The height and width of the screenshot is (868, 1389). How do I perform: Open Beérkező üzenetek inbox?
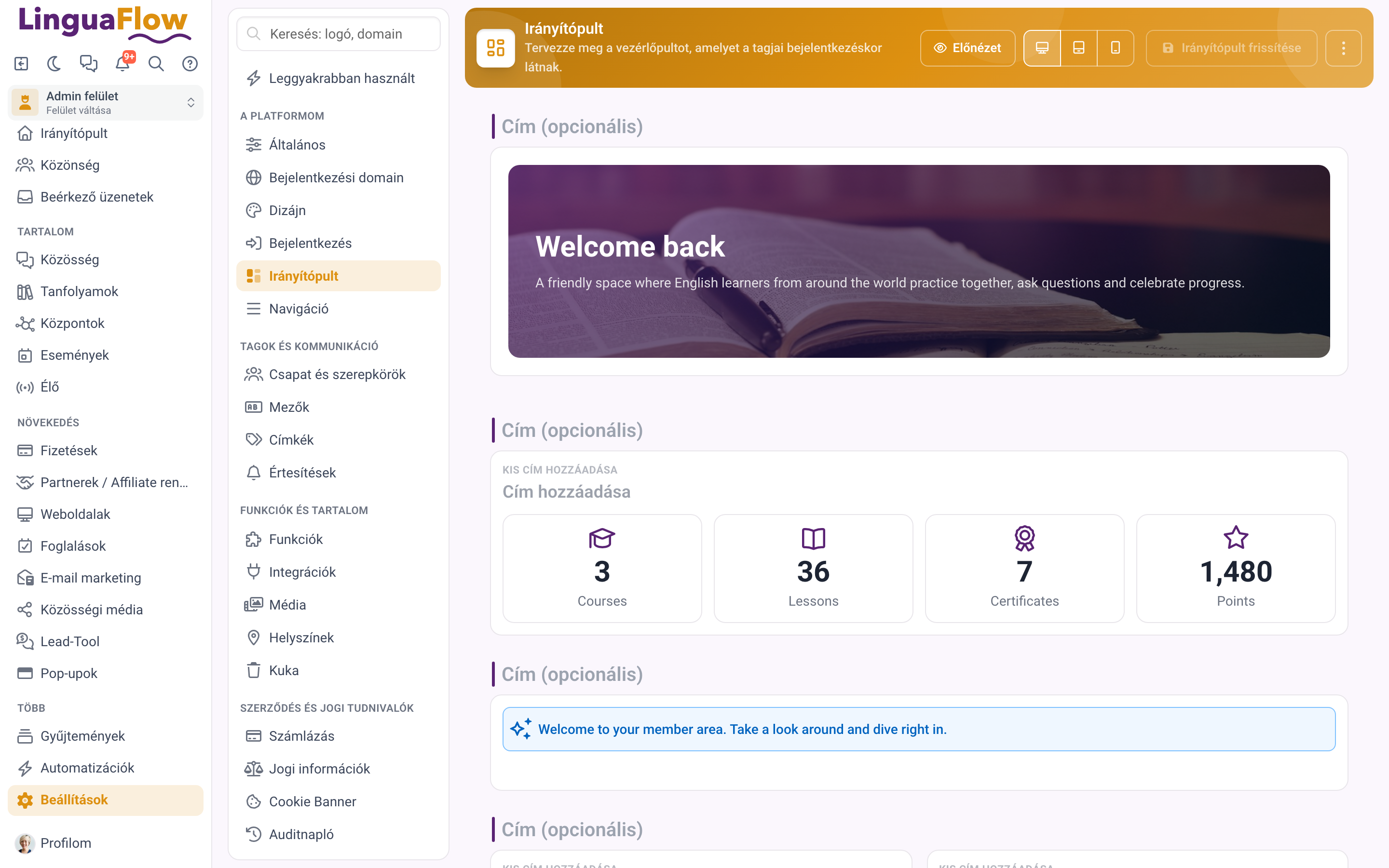click(106, 197)
